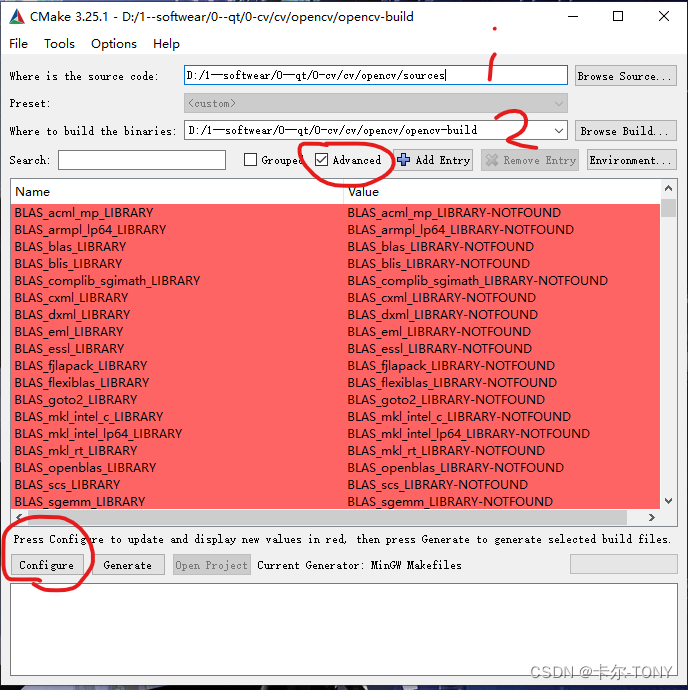Select the BLAS_mkl_intel_c_LIBRARY entry name

[89, 417]
